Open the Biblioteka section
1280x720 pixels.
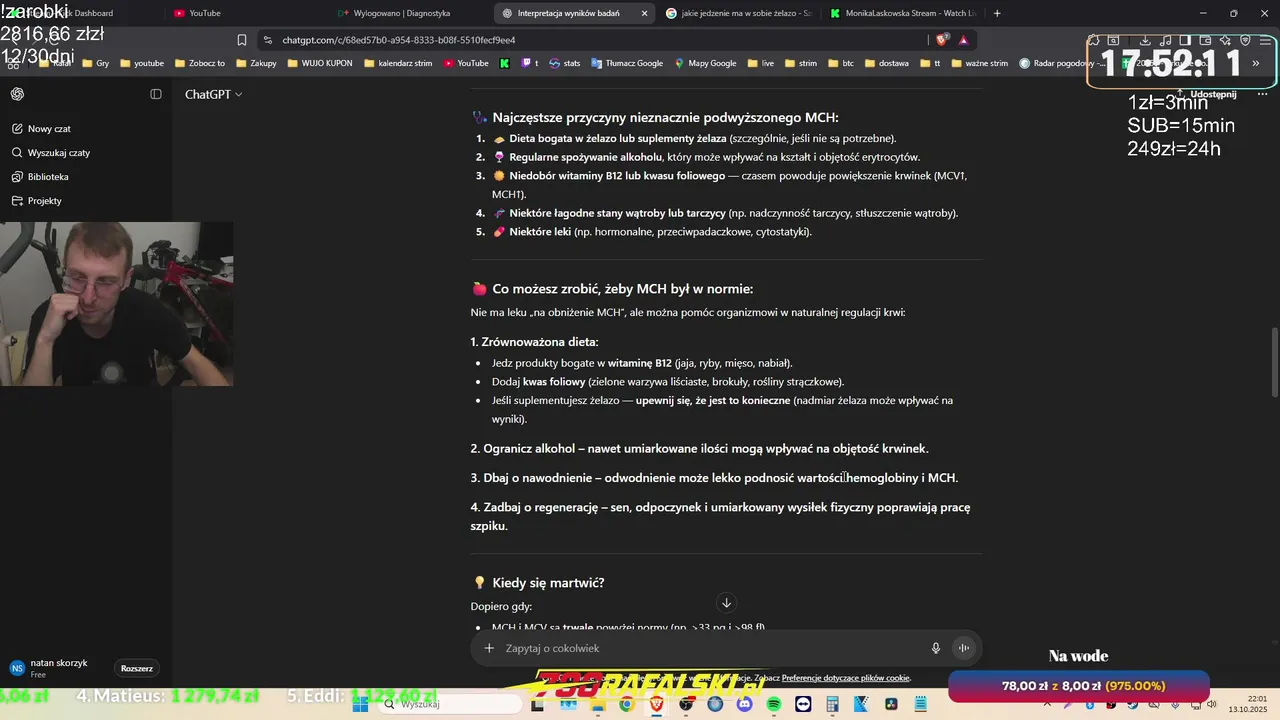tap(48, 177)
